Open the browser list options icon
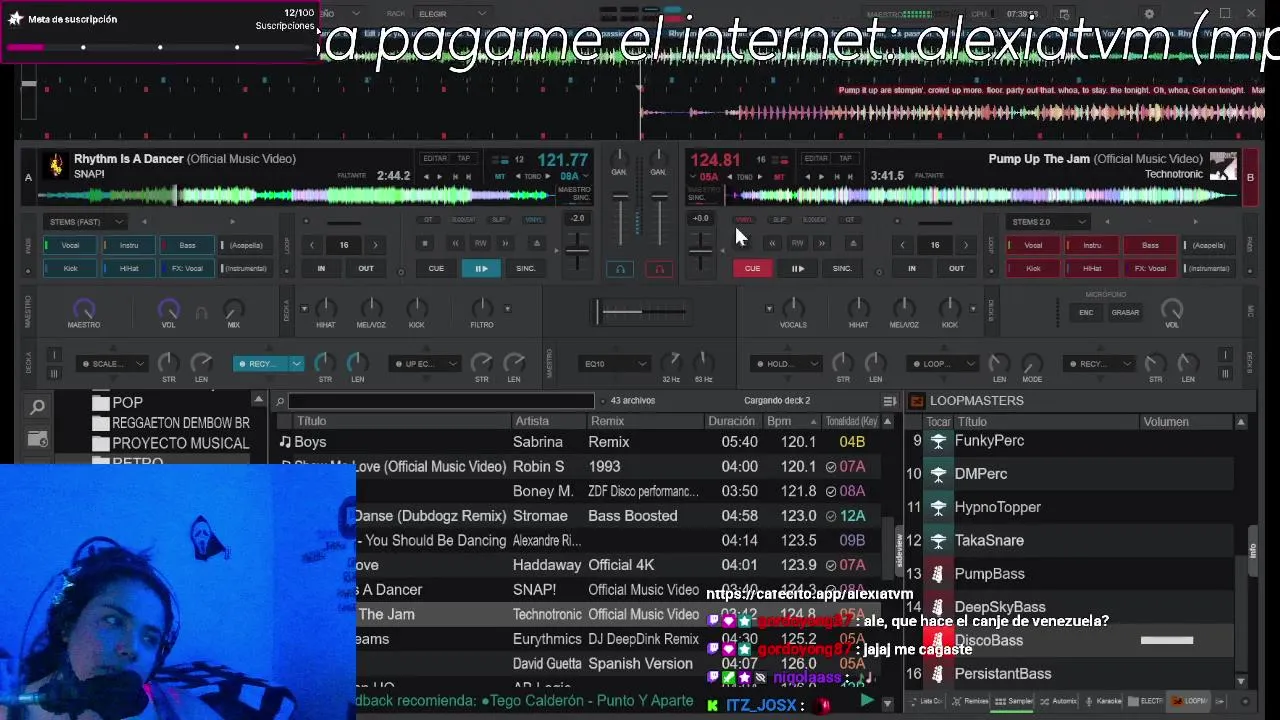The width and height of the screenshot is (1280, 720). click(889, 401)
